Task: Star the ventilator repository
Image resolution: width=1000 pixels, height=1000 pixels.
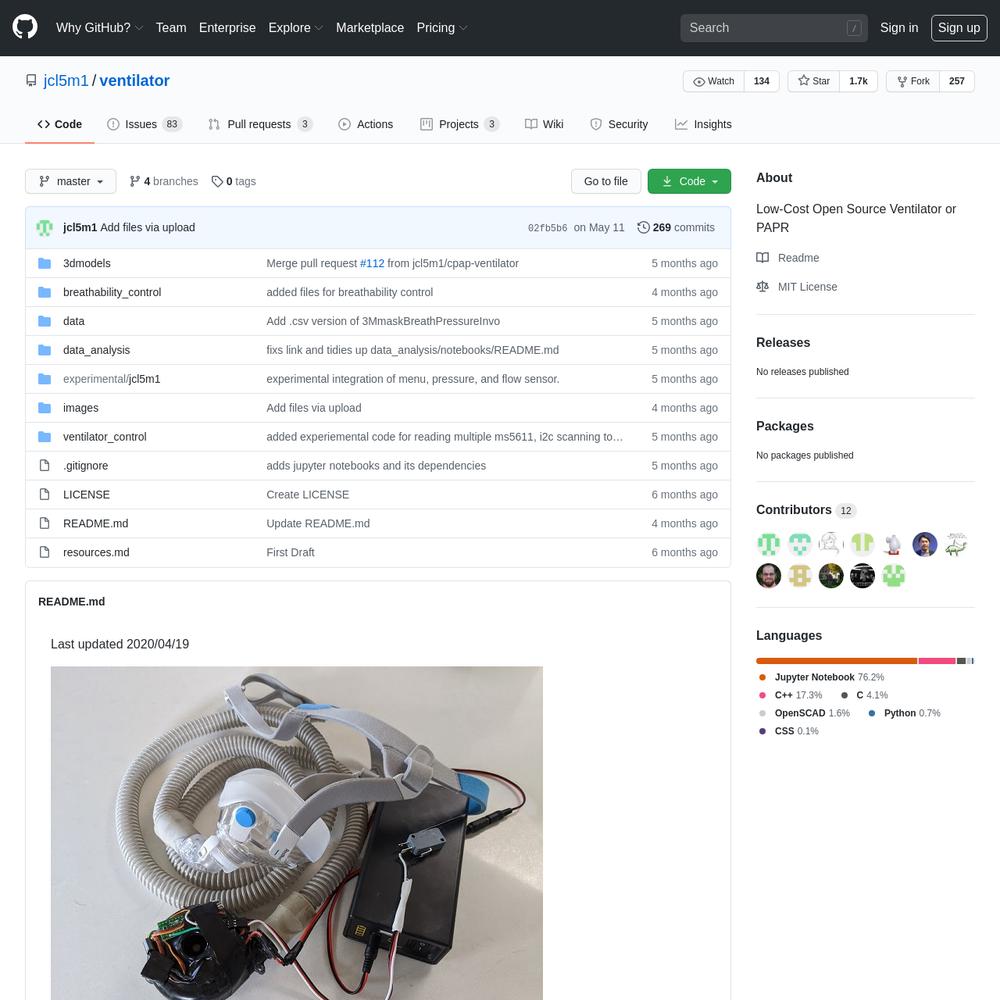Action: click(810, 81)
